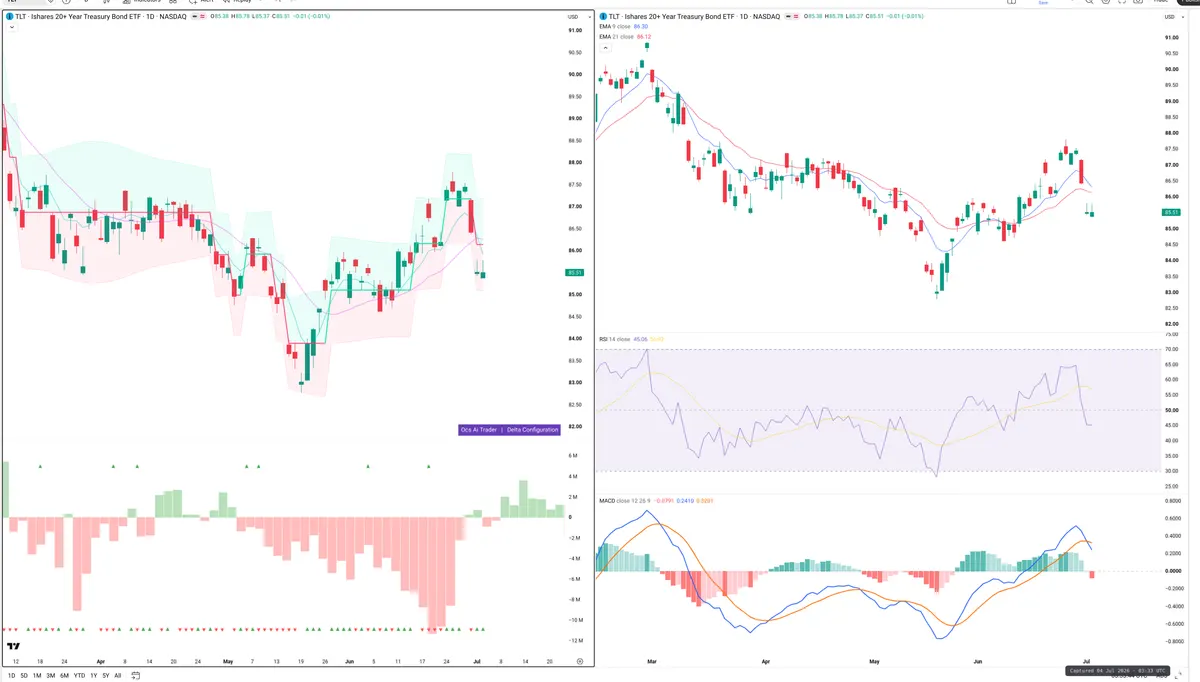Click the 91.00 price scale value on left chart

point(576,30)
